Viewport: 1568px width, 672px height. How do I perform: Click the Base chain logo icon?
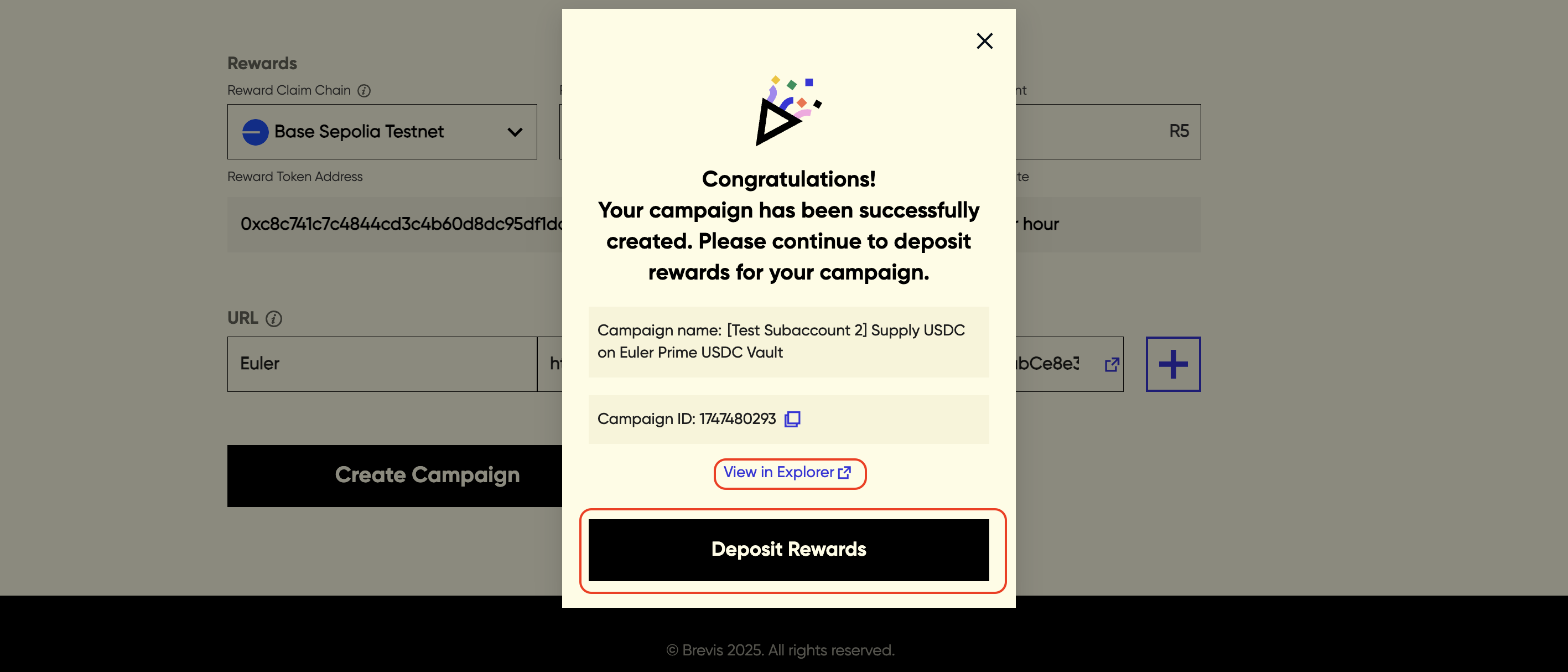coord(255,132)
